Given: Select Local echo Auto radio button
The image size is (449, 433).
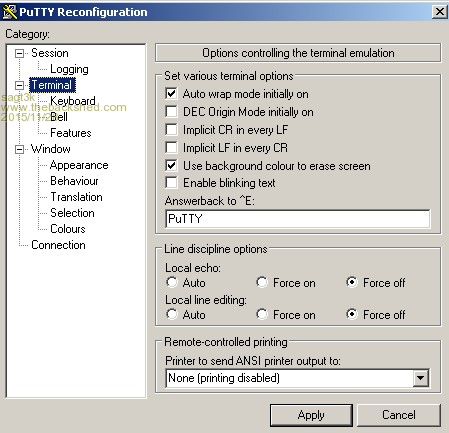Looking at the screenshot, I should pyautogui.click(x=172, y=283).
